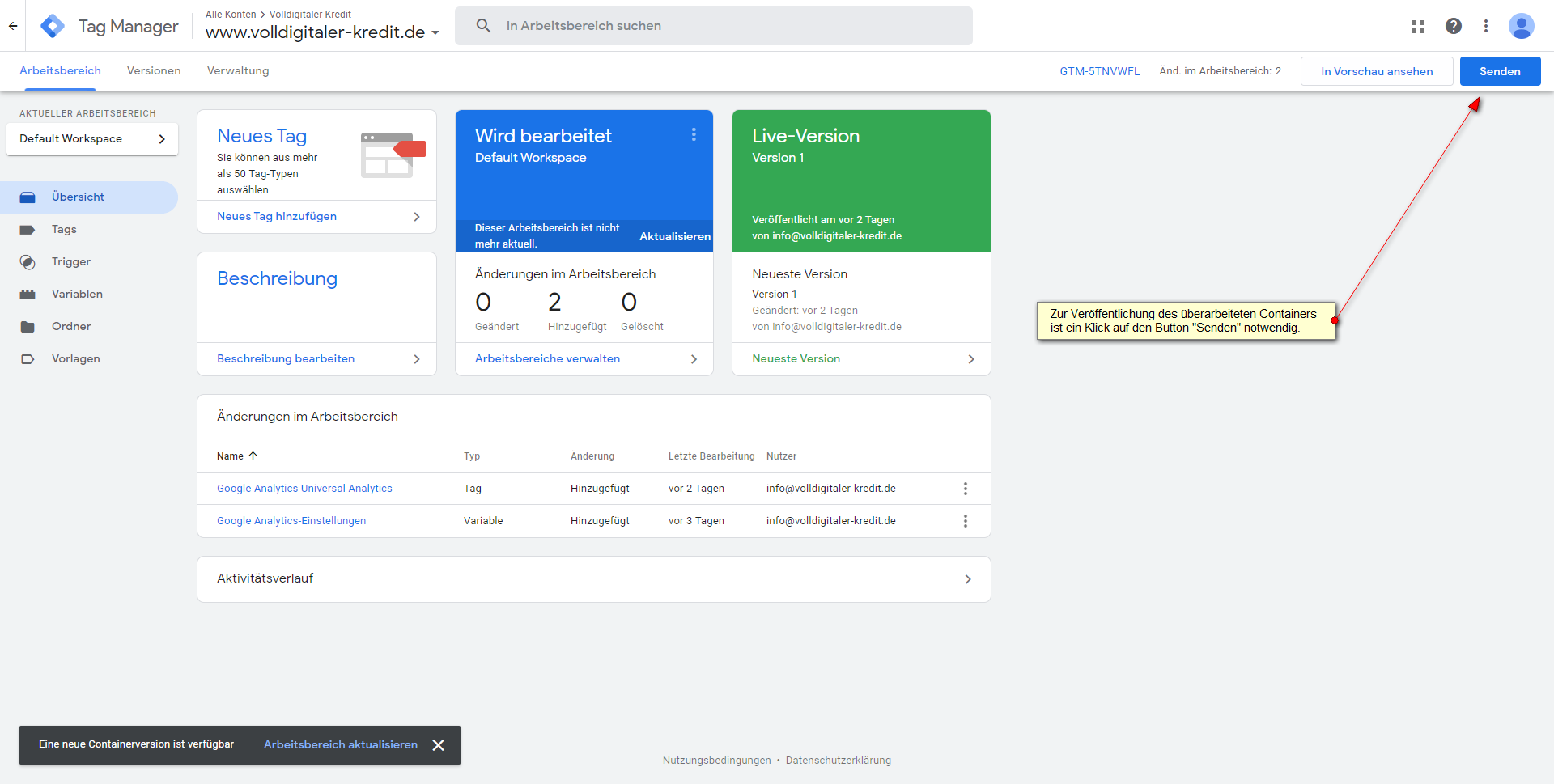1554x784 pixels.
Task: Click the search magnifier icon
Action: pyautogui.click(x=483, y=26)
